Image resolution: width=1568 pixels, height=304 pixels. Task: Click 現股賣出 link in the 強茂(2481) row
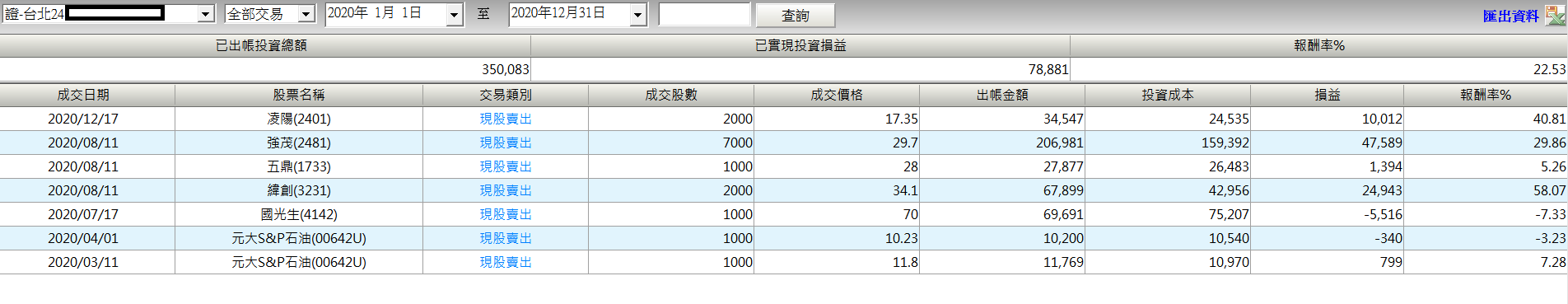[506, 143]
